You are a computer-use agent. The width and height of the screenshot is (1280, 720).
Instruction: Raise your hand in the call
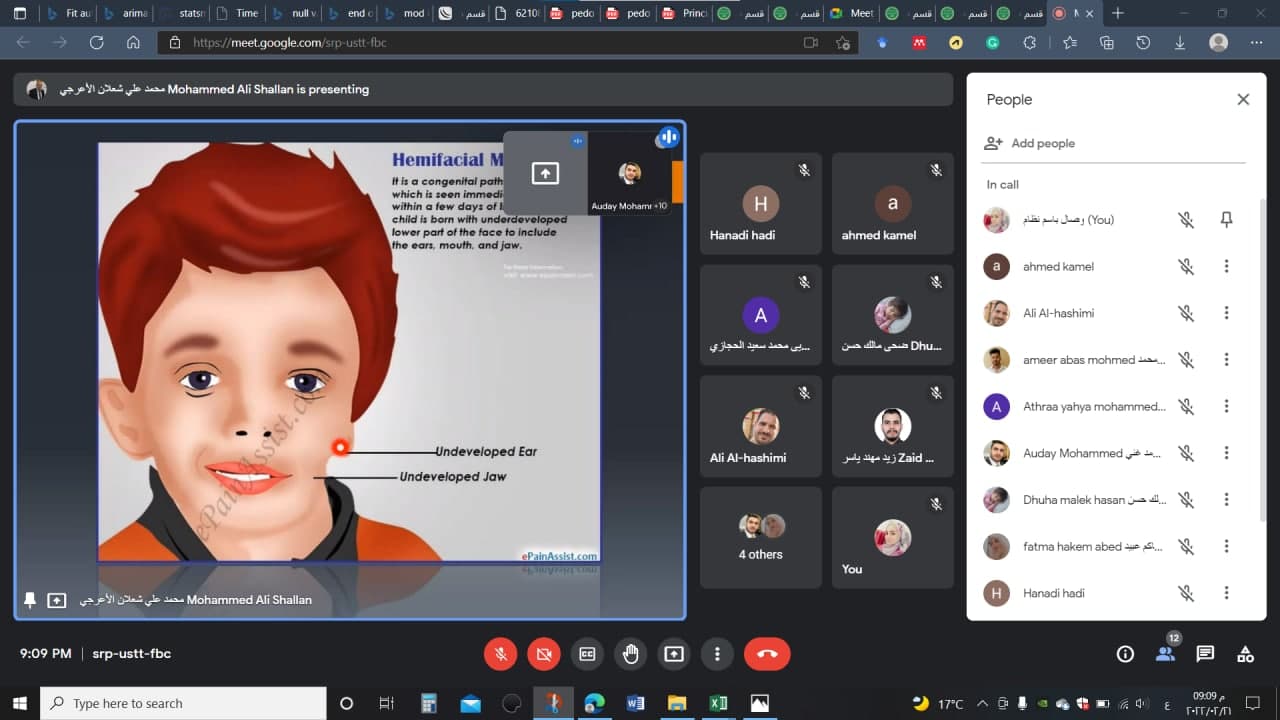click(630, 653)
